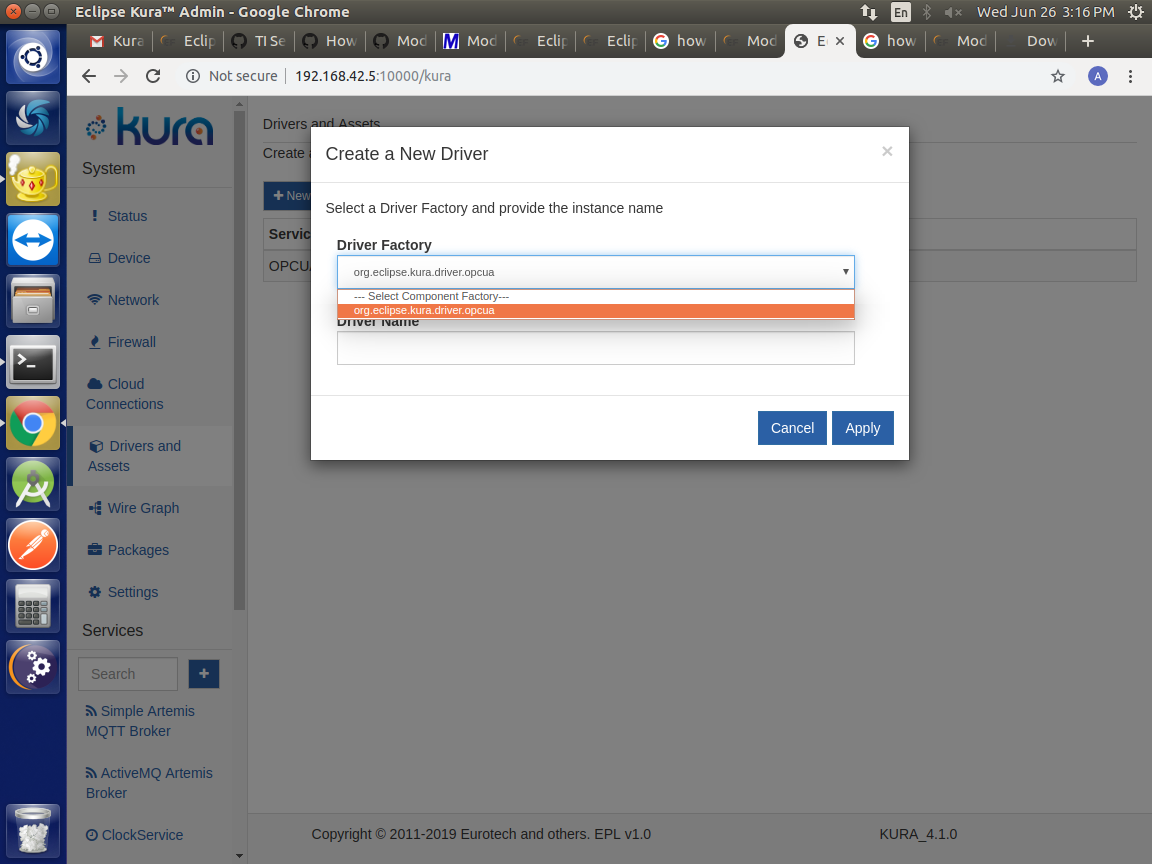Open TeamViewer from the dock

(x=33, y=240)
